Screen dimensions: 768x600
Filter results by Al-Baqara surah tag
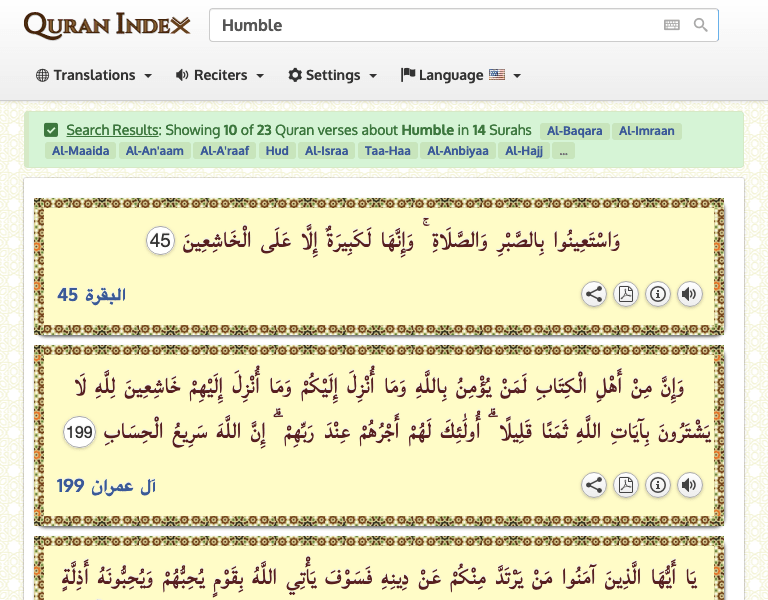point(573,131)
